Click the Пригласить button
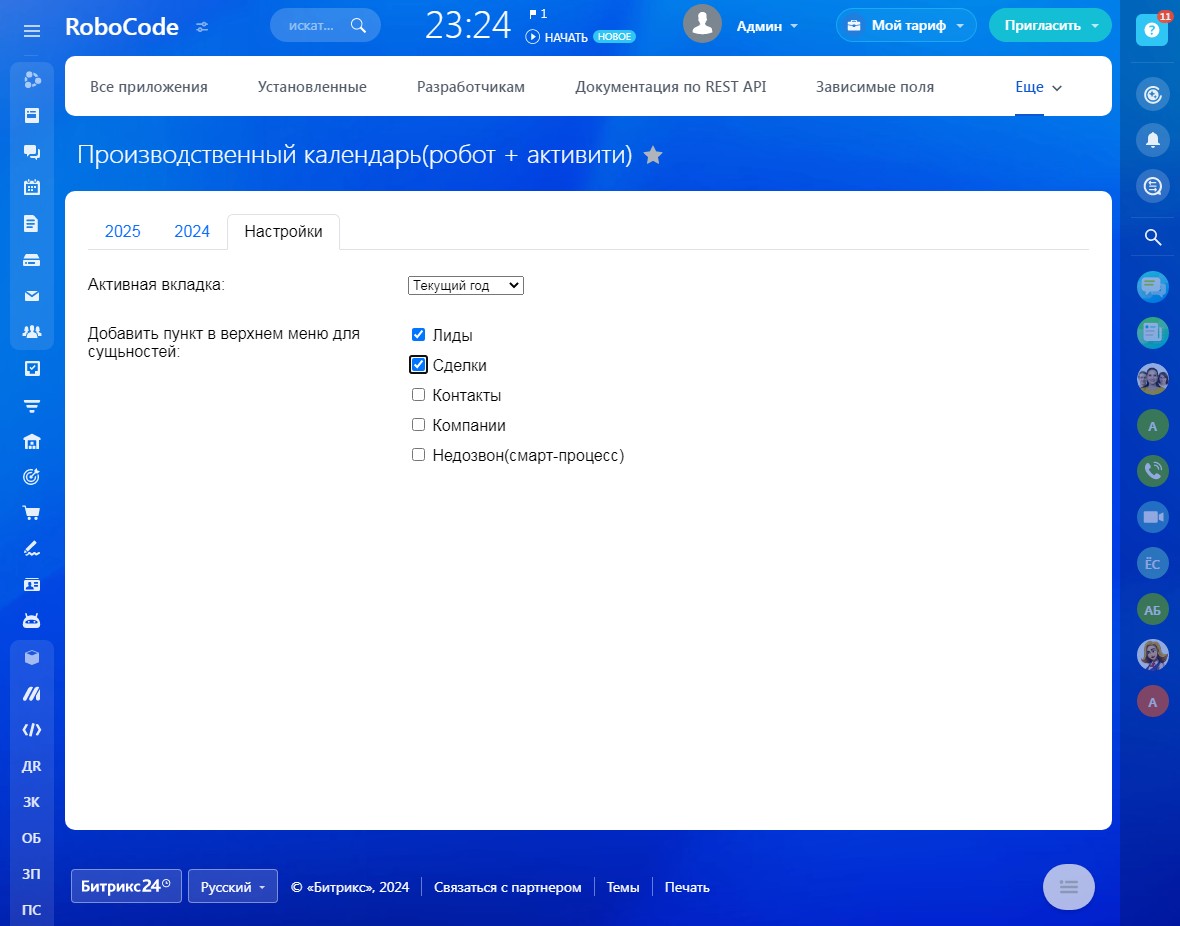The height and width of the screenshot is (926, 1180). (1048, 26)
